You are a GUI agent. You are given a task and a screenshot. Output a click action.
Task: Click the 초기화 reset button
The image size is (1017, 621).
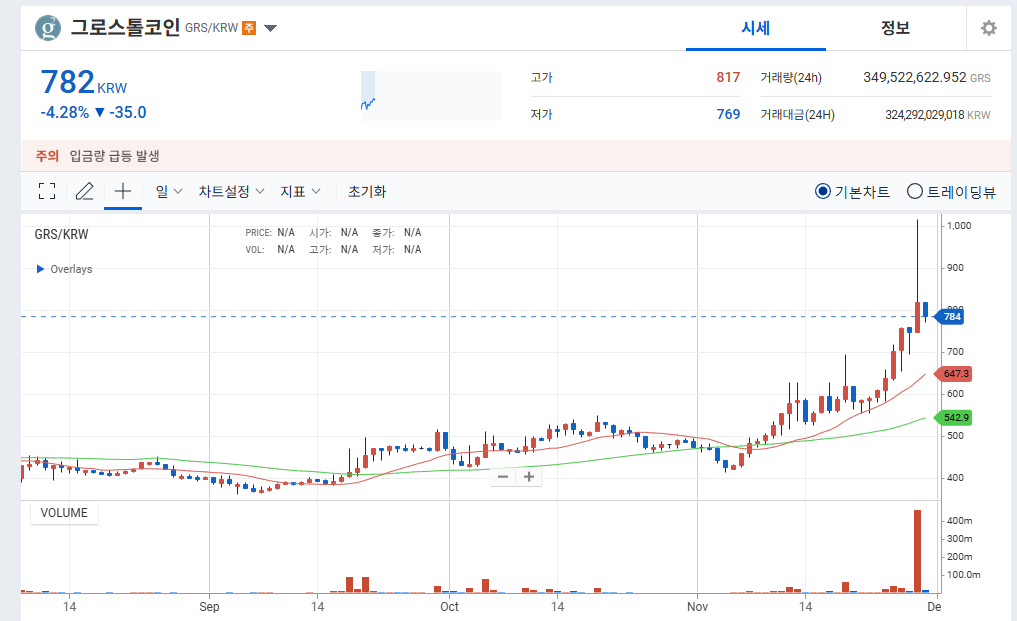[x=367, y=191]
